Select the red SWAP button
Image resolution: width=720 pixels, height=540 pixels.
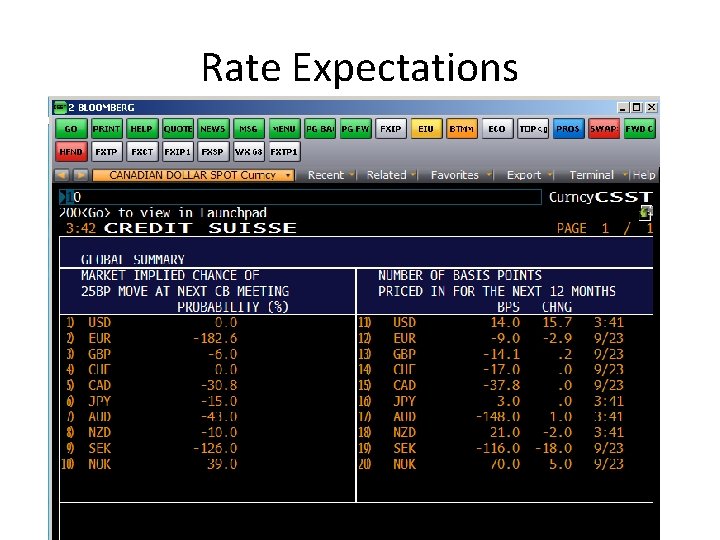coord(604,129)
